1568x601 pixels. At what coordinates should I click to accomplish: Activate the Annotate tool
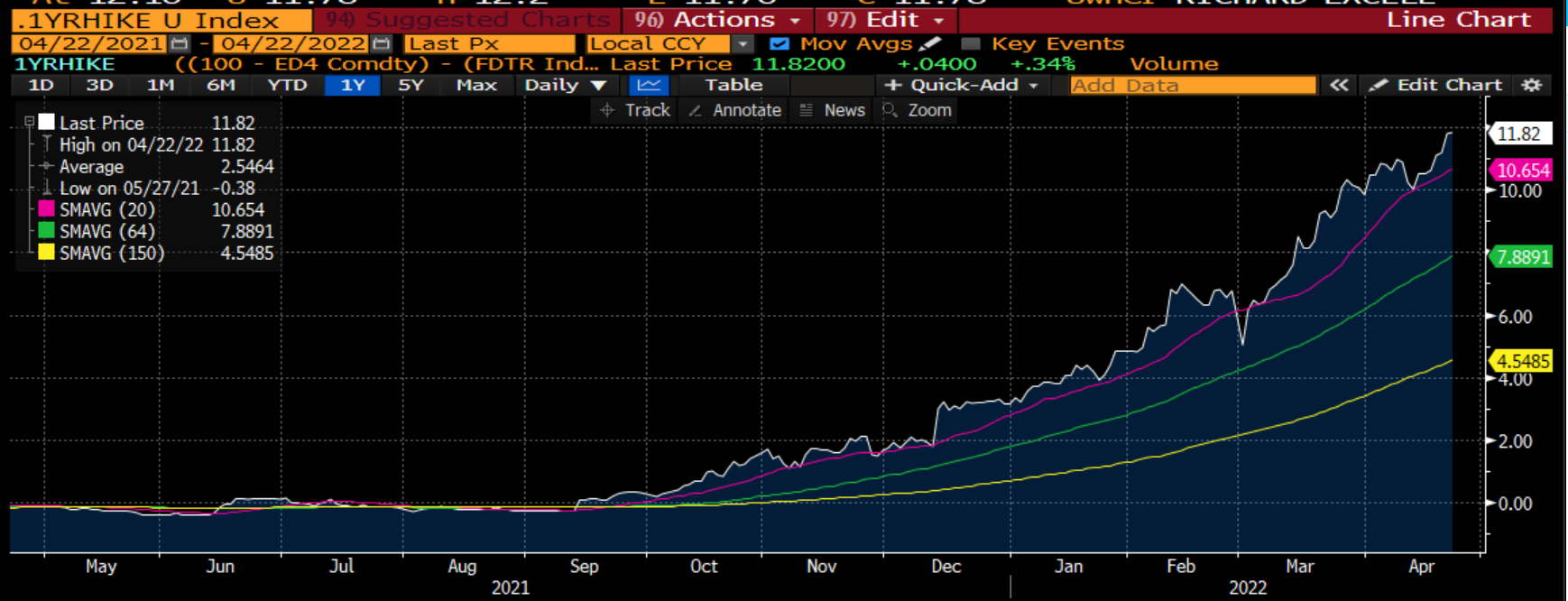735,110
